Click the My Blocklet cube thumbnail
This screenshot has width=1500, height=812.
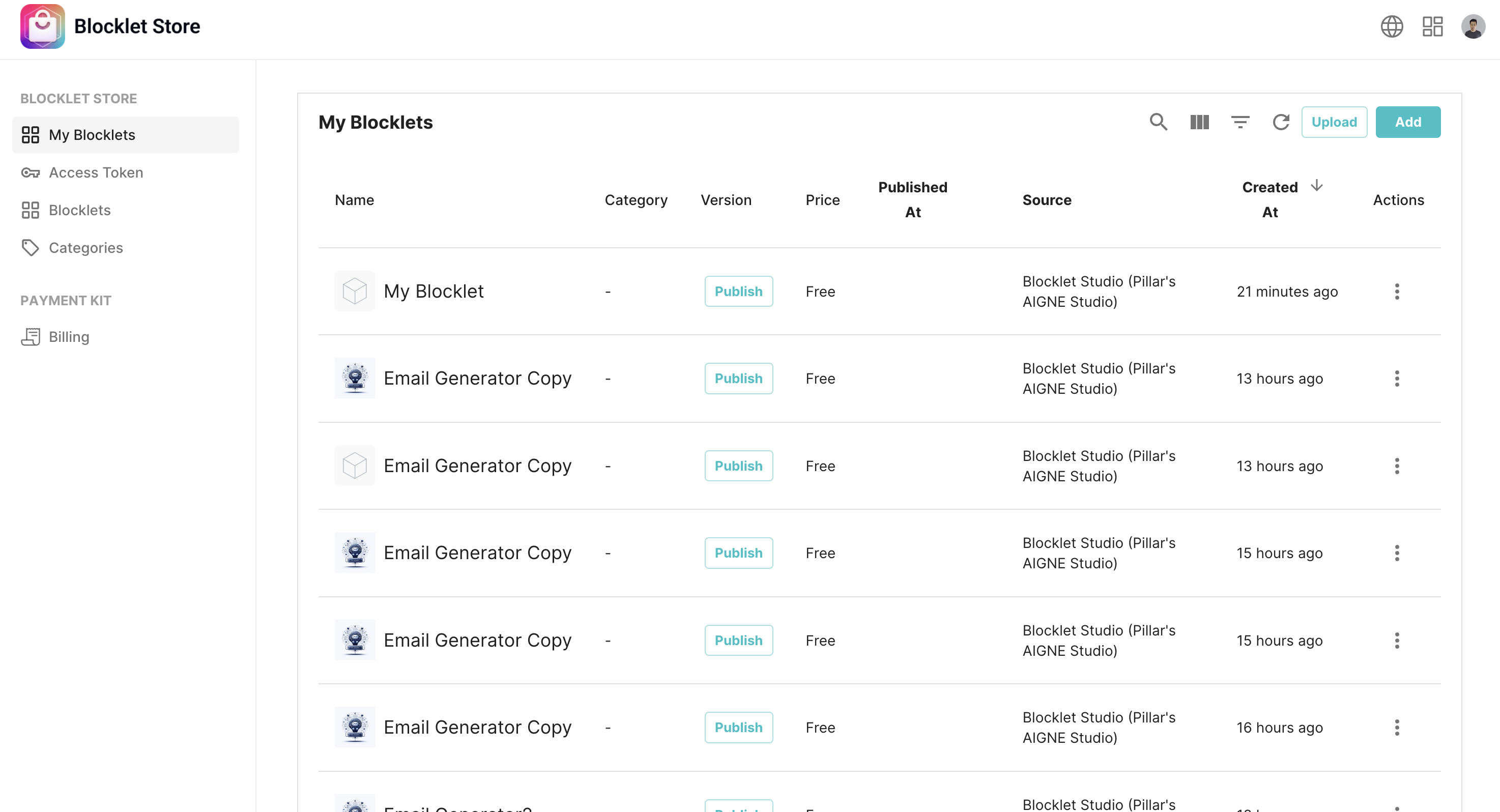(x=355, y=292)
